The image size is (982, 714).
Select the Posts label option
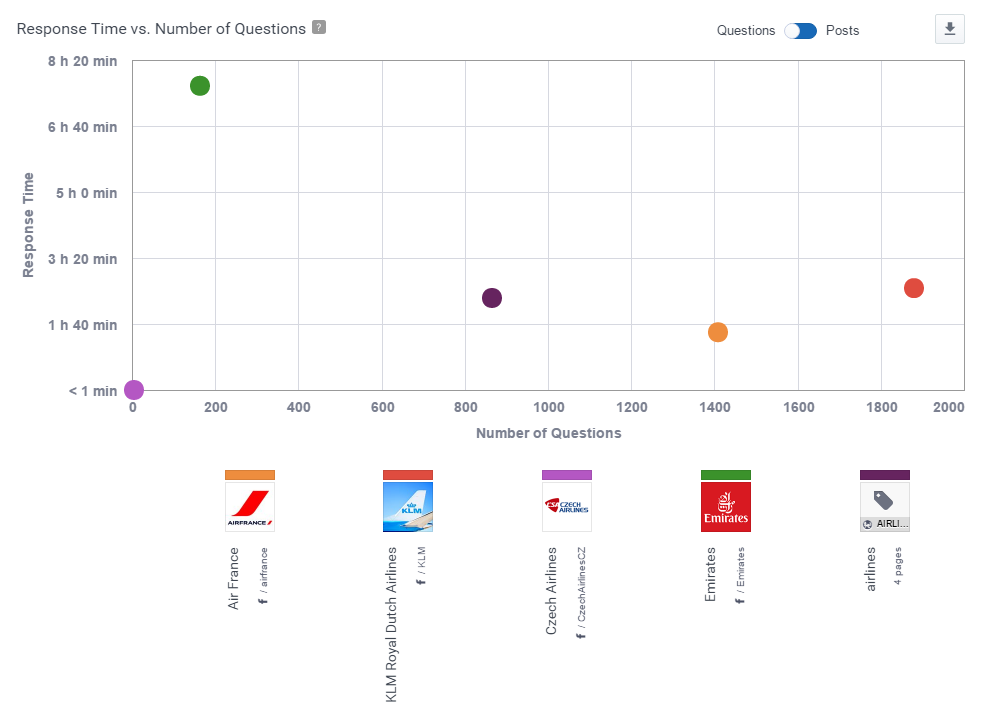pyautogui.click(x=842, y=31)
